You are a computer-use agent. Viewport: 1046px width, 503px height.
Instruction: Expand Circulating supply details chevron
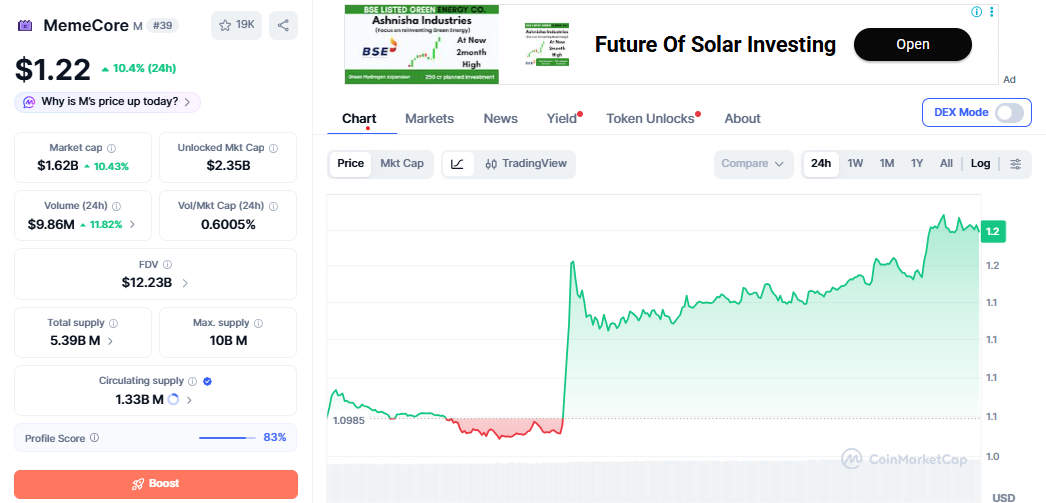[x=189, y=400]
